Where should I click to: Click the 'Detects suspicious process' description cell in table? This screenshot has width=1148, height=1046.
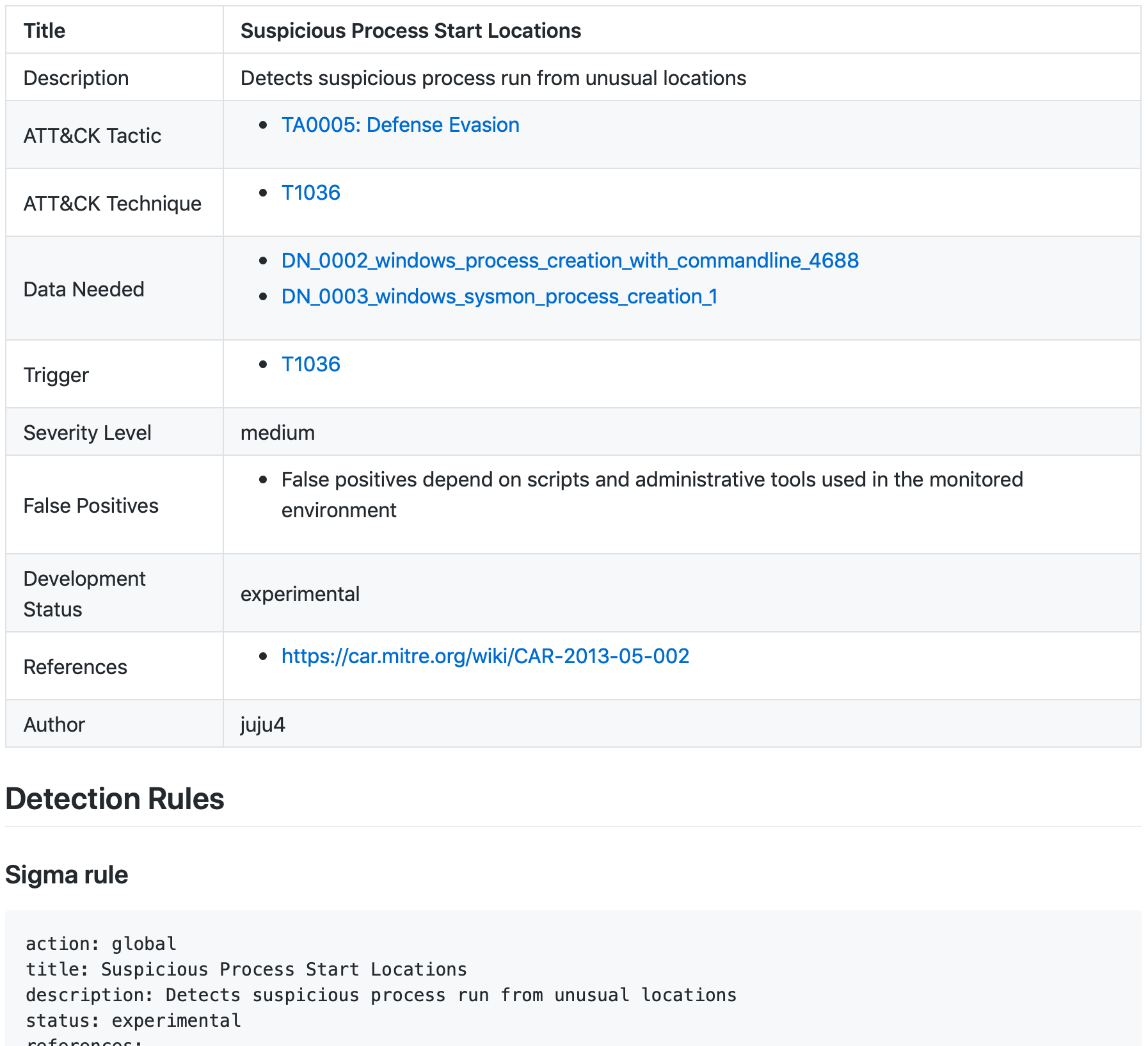493,78
